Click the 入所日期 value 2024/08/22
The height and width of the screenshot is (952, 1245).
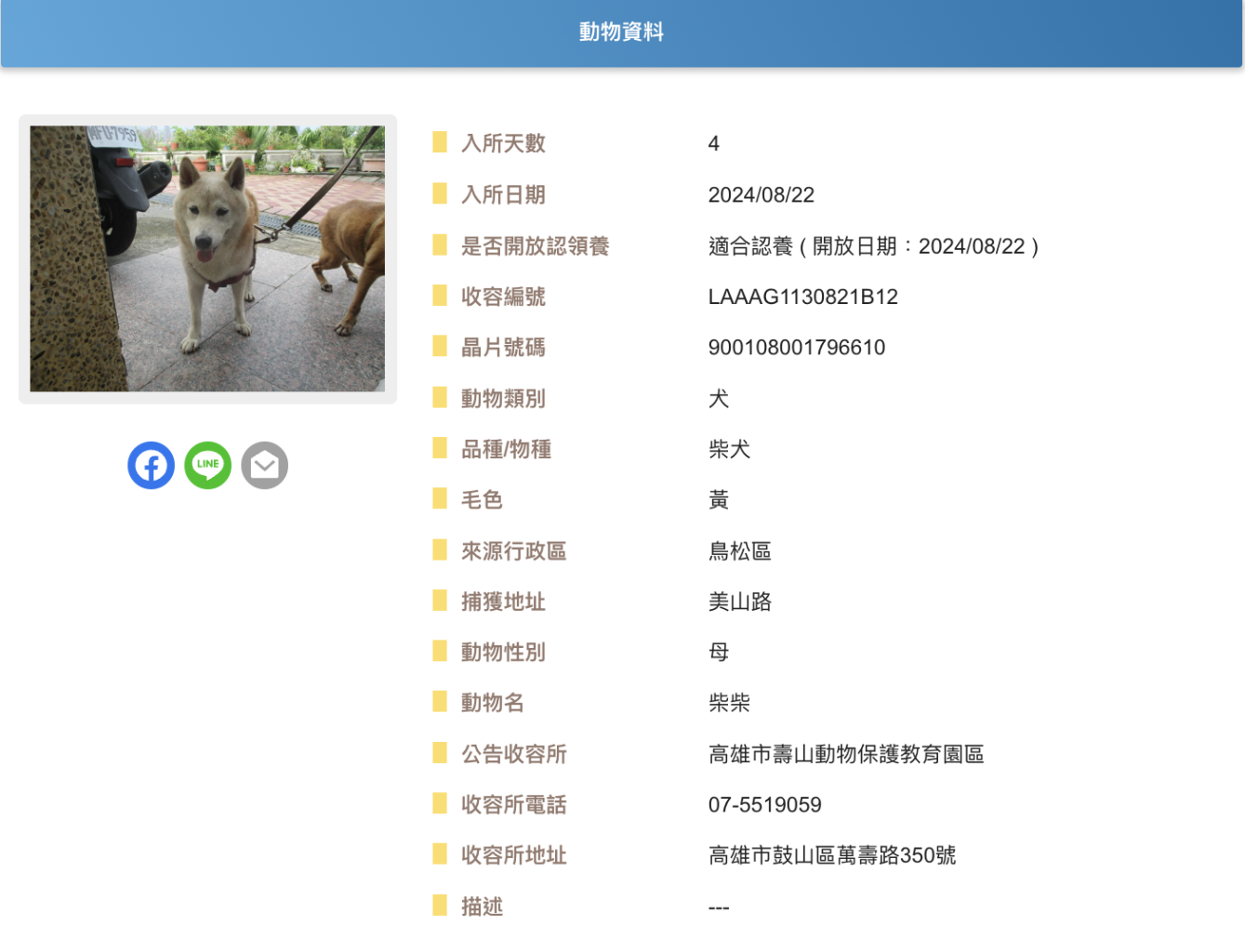(761, 195)
